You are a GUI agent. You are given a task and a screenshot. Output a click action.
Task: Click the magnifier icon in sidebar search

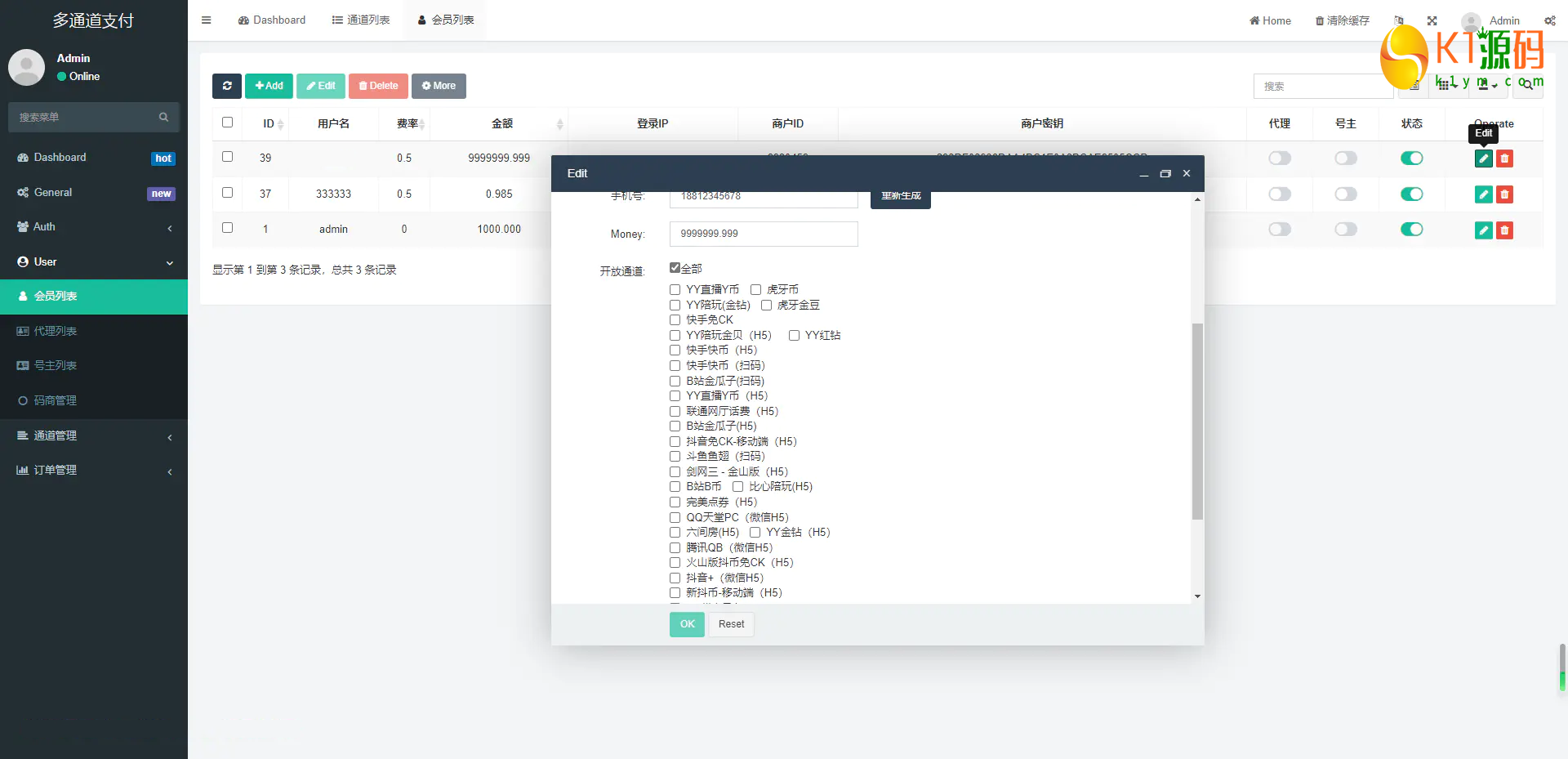163,117
